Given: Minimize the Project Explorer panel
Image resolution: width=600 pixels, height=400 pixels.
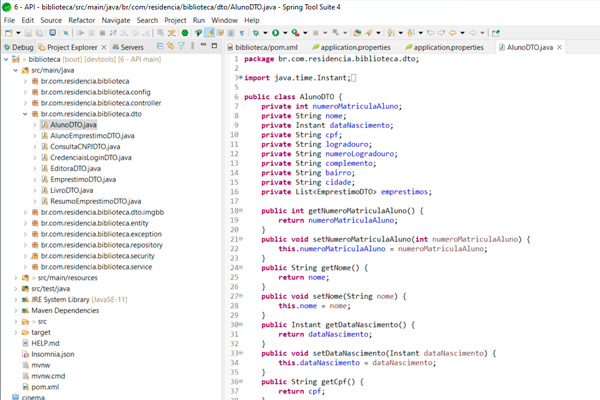Looking at the screenshot, I should [x=203, y=45].
